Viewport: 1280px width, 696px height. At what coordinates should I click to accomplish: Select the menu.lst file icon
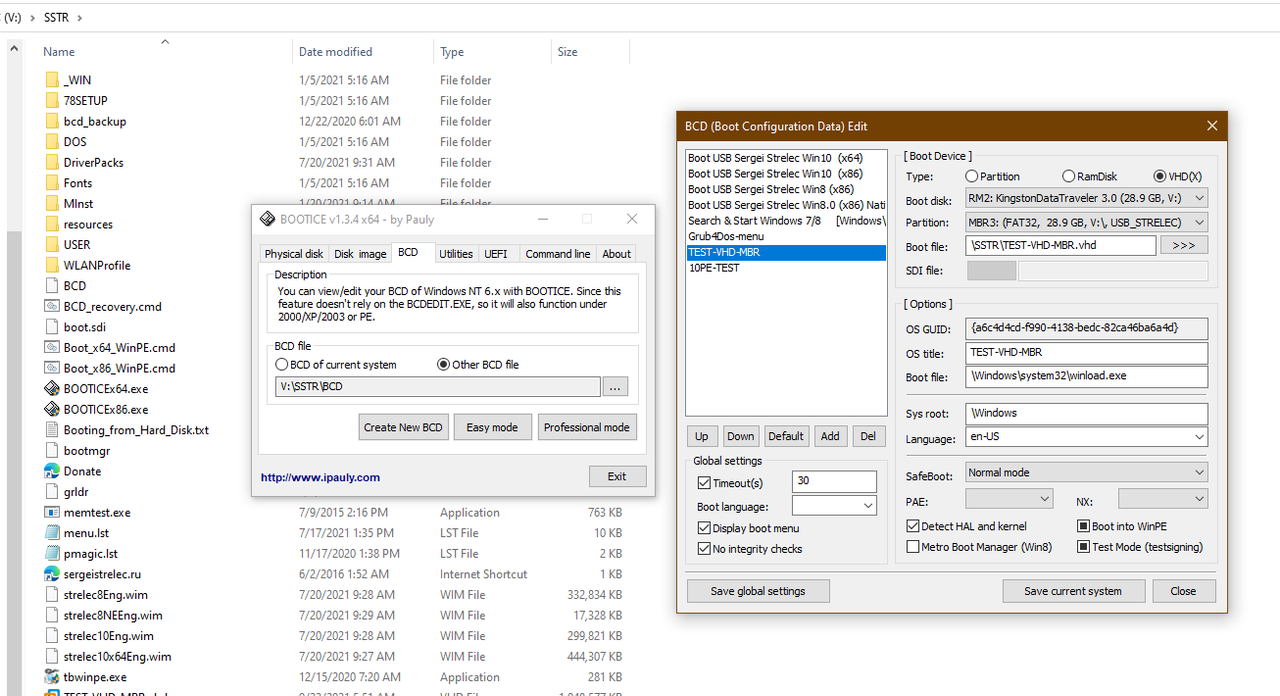pyautogui.click(x=52, y=533)
